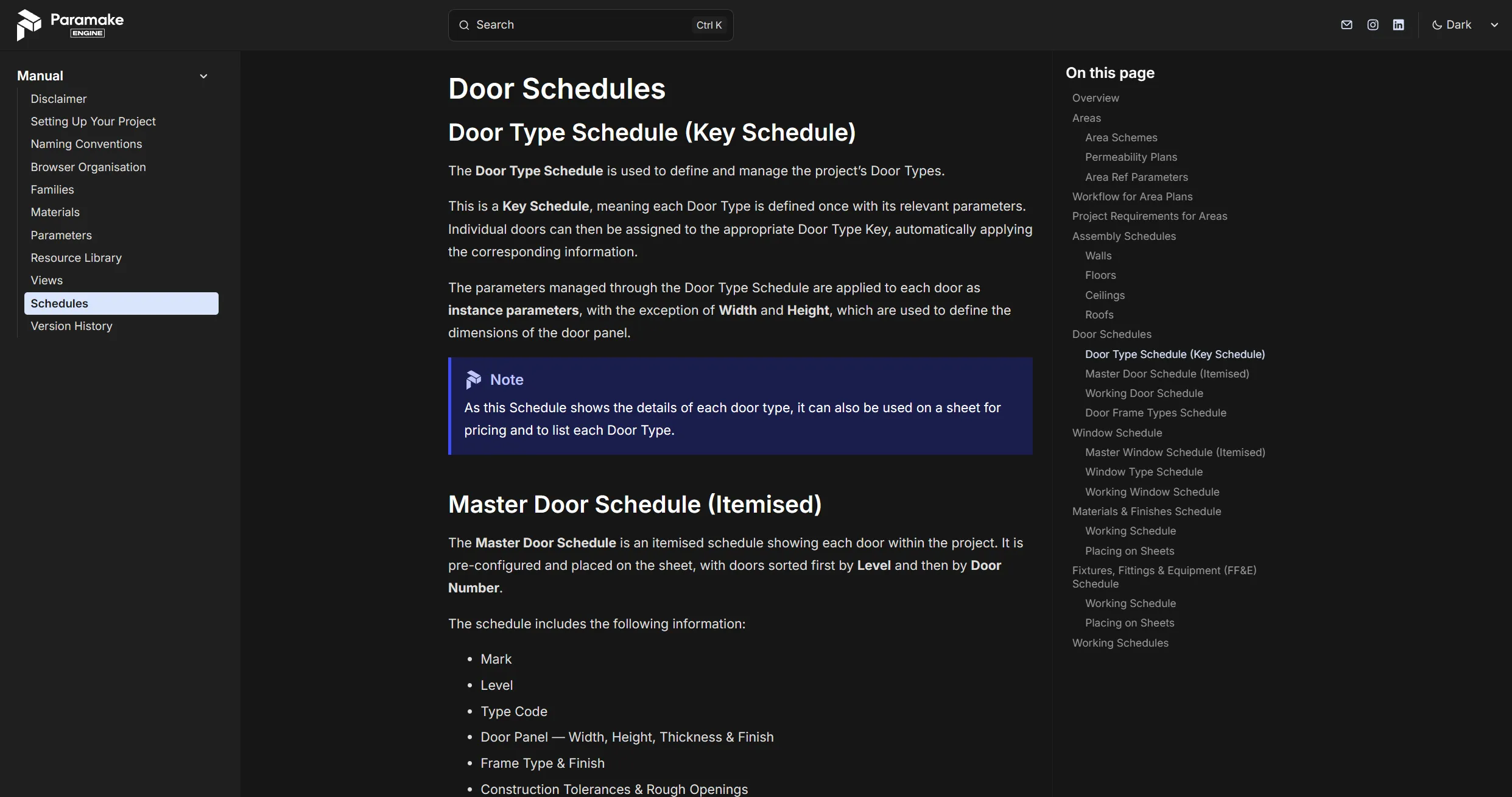Click the Note callout icon
Screen dimensions: 1512x797
pos(473,380)
